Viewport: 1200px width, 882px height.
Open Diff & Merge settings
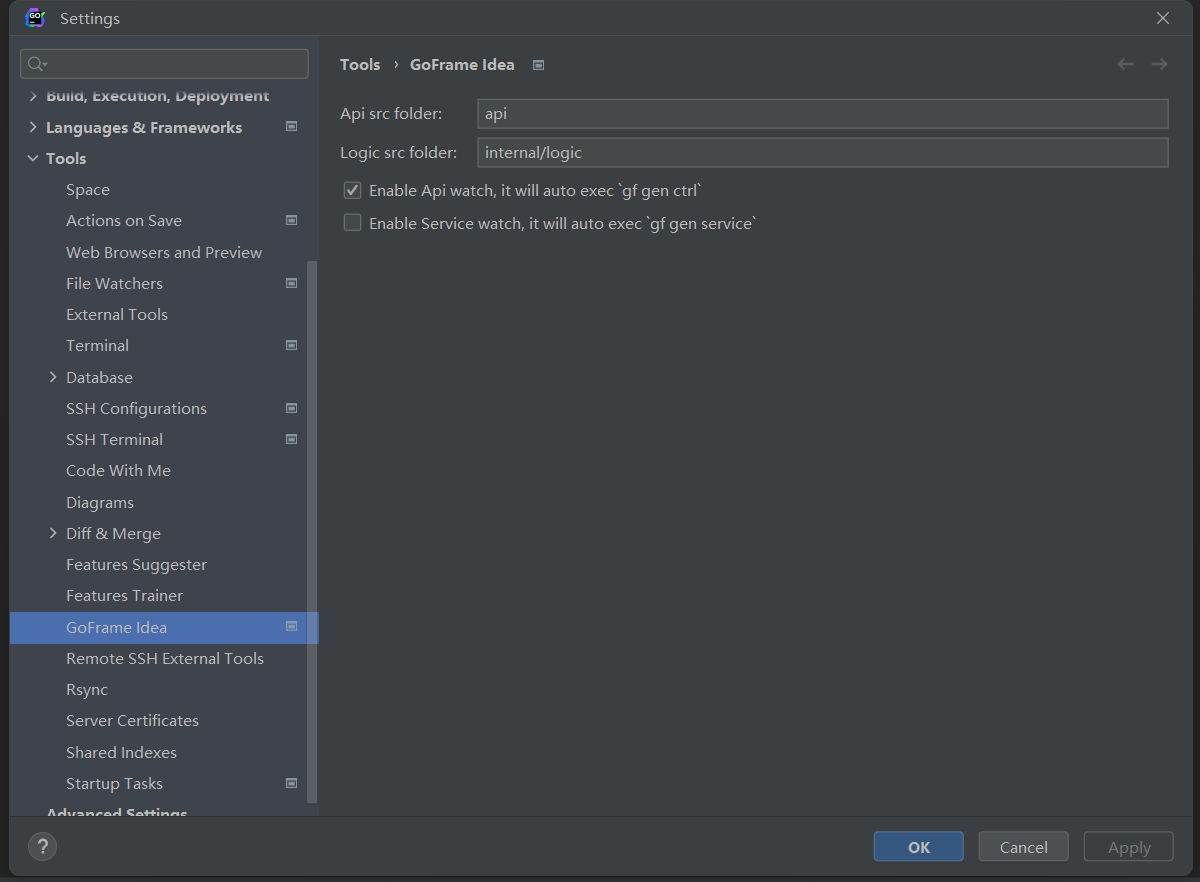(113, 533)
